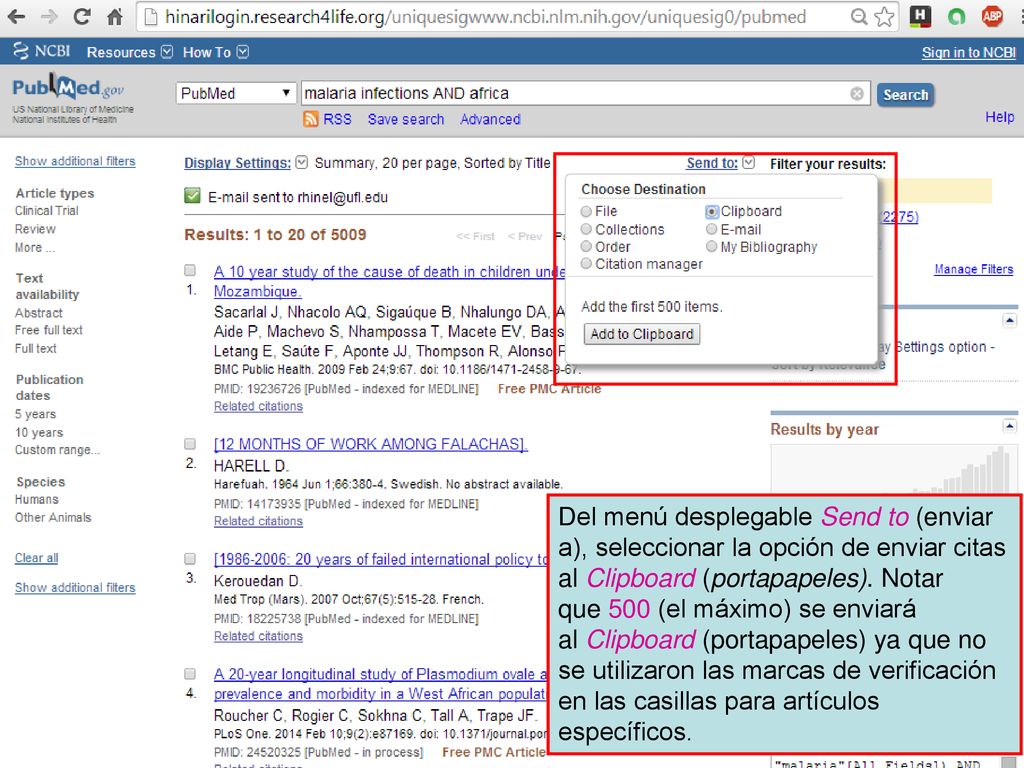This screenshot has height=768, width=1024.
Task: Select the Citation manager radio button
Action: point(586,263)
